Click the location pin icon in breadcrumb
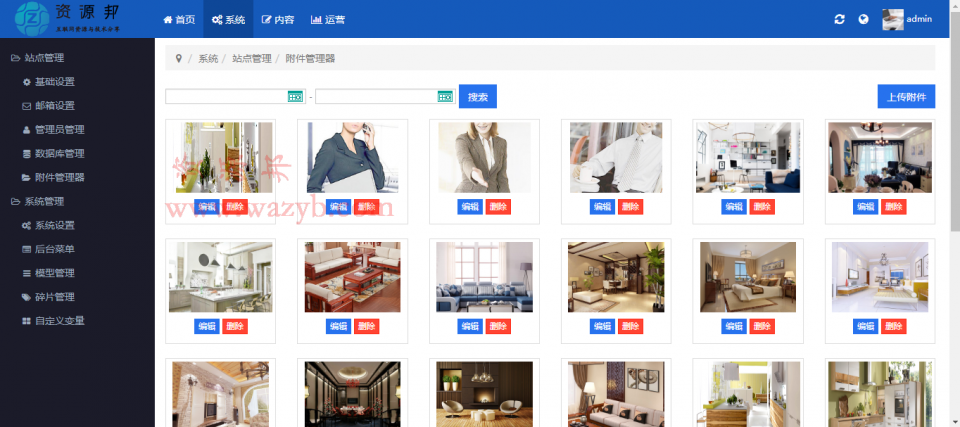Viewport: 960px width, 427px height. [179, 58]
